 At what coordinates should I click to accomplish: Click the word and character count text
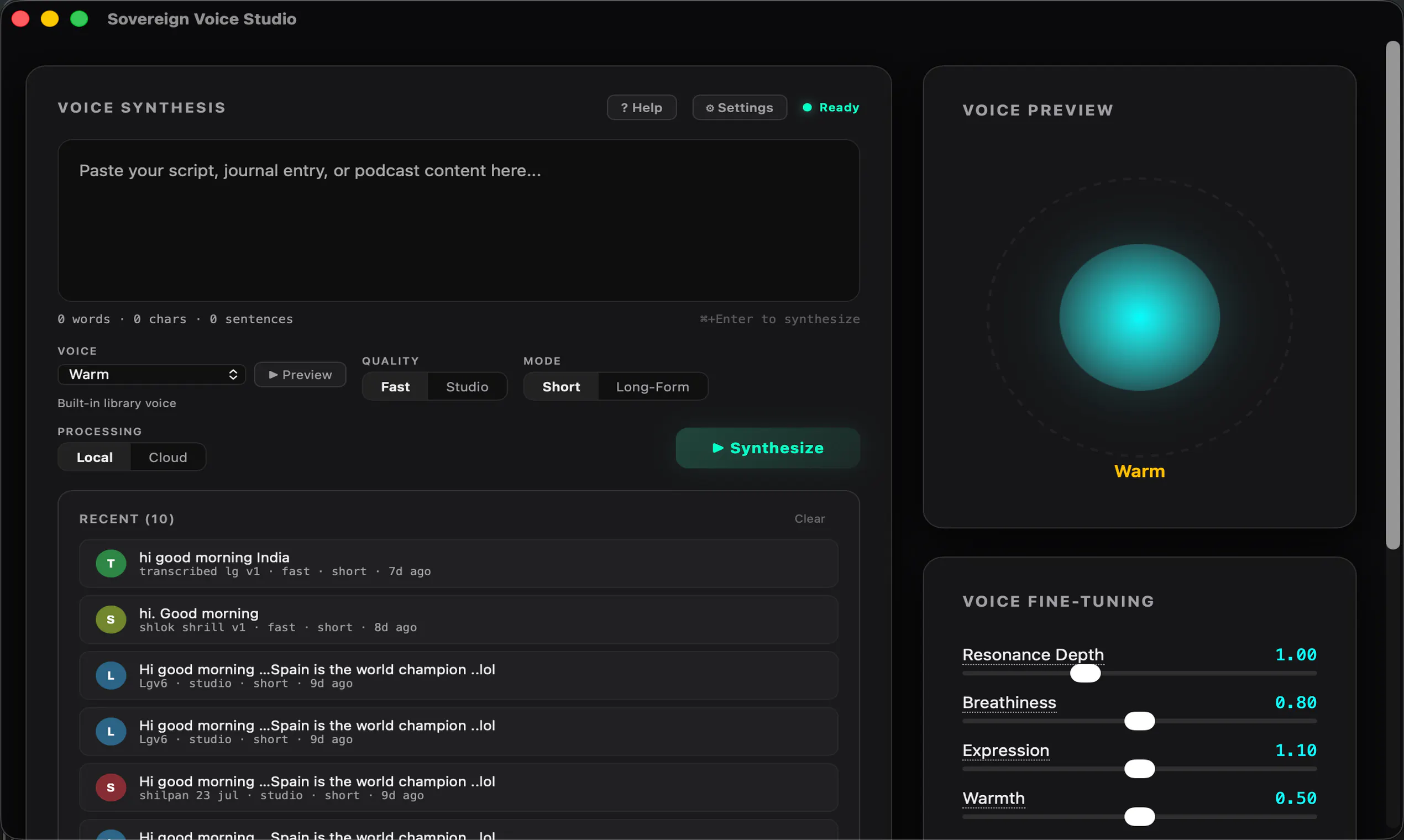[175, 319]
